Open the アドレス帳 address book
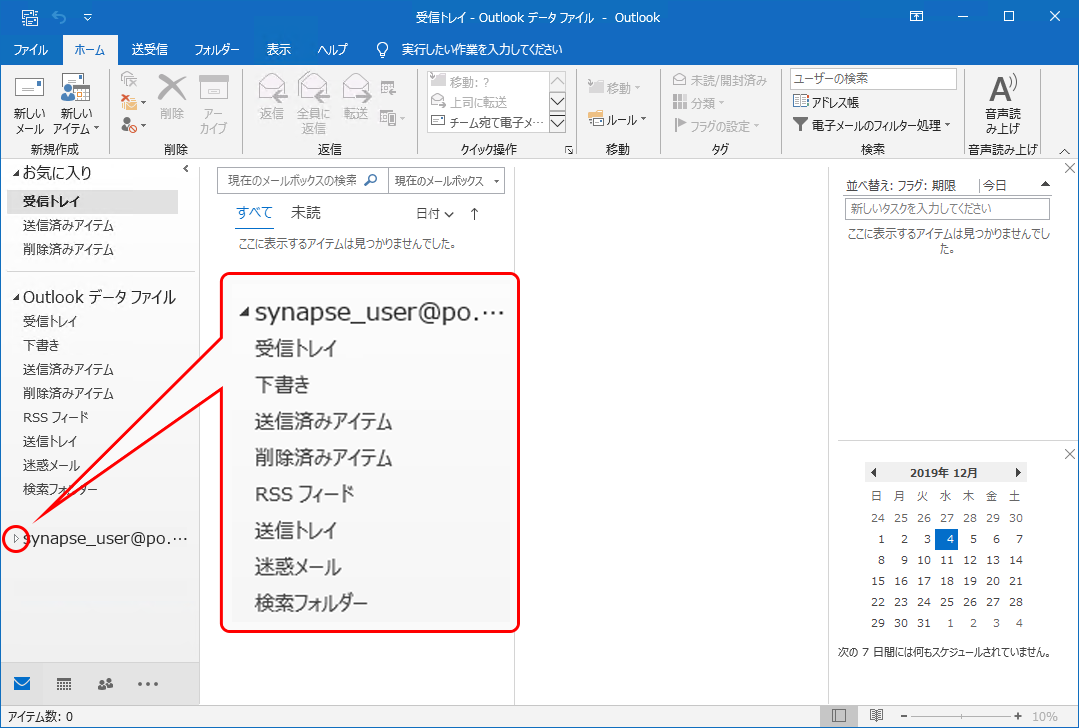The image size is (1079, 728). pyautogui.click(x=825, y=102)
